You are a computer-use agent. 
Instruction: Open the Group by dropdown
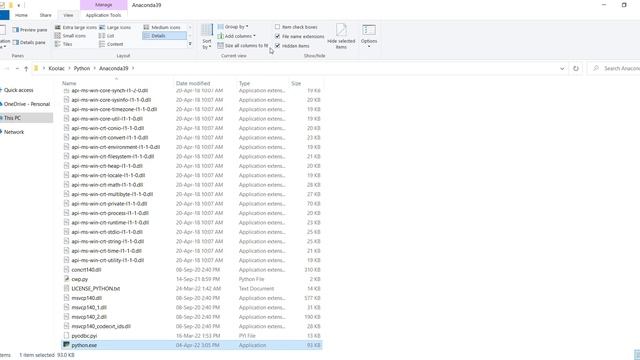[x=233, y=27]
